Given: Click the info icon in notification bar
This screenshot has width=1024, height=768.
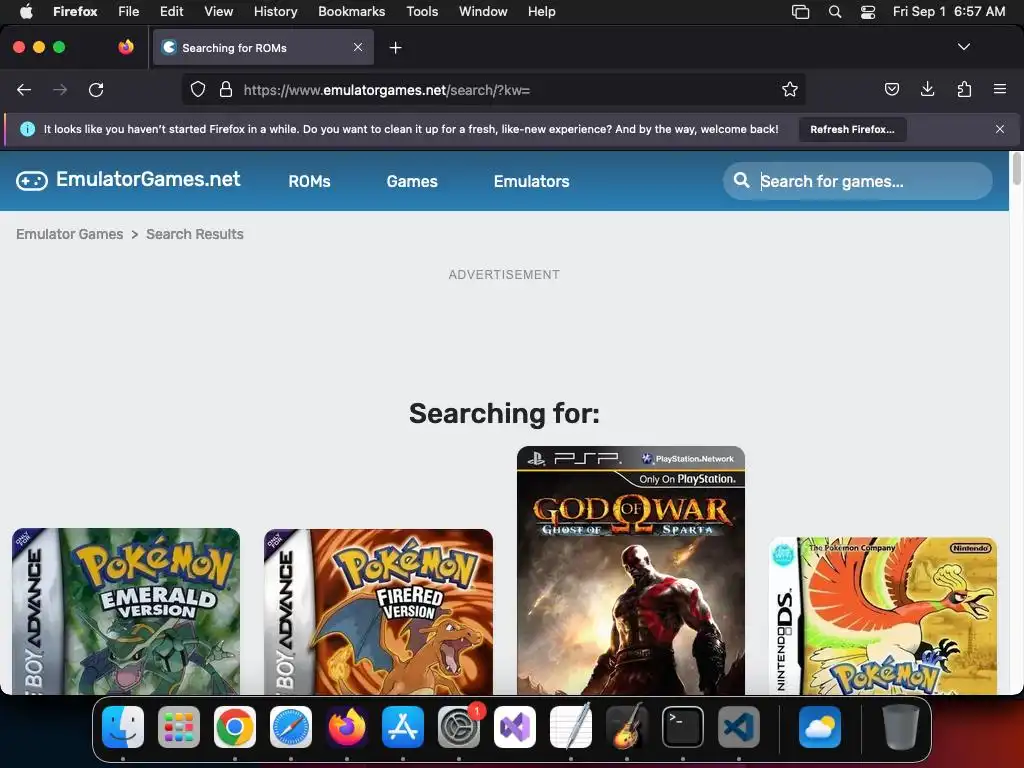Looking at the screenshot, I should click(27, 129).
